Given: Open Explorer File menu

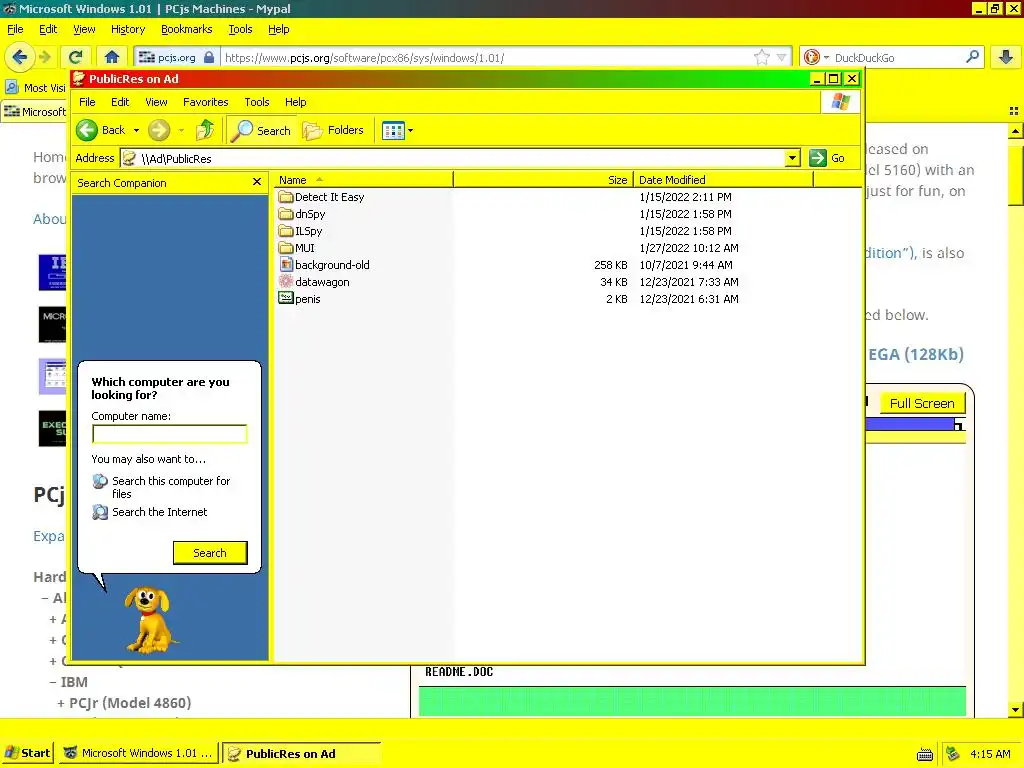Looking at the screenshot, I should [87, 102].
